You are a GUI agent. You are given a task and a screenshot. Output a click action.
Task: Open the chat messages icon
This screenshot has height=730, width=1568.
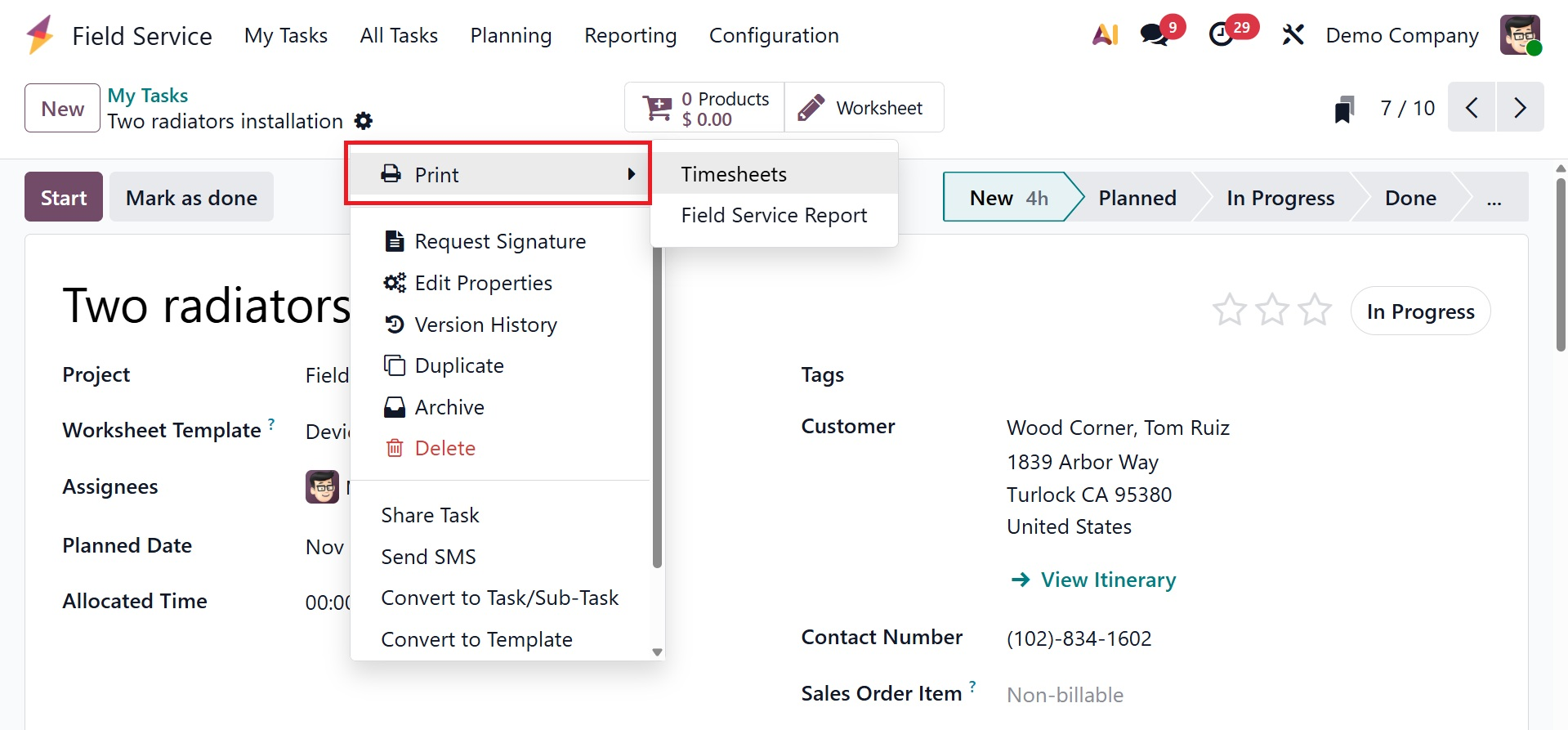click(x=1155, y=35)
